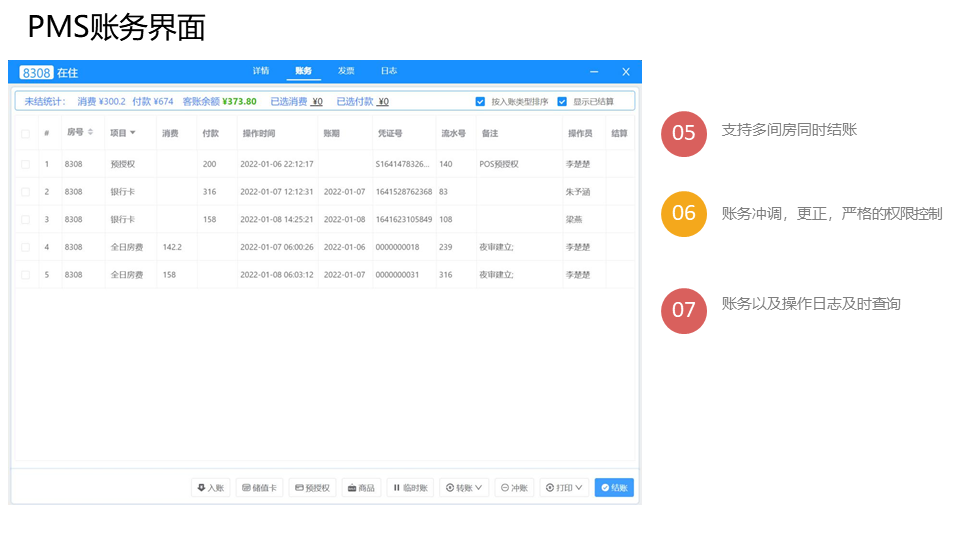960x540 pixels.
Task: Click operator name 梁燕
Action: point(574,219)
